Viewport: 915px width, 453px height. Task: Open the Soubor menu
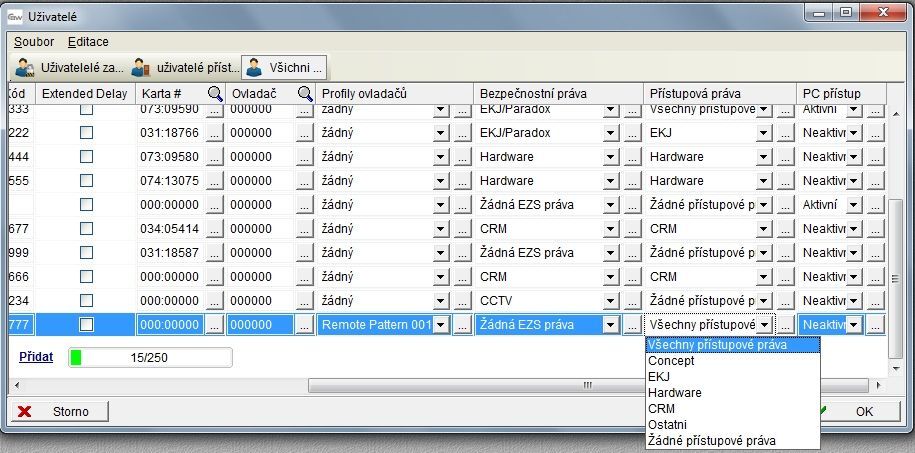(34, 42)
